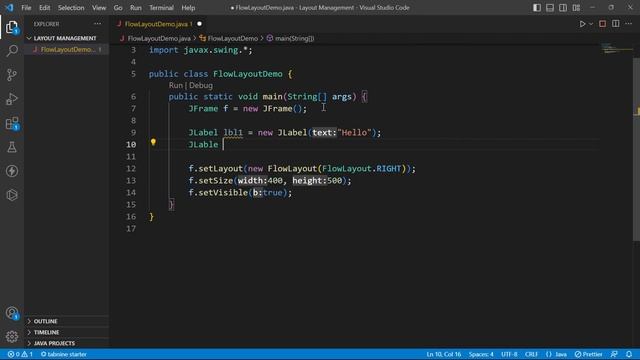
Task: Open the lightning bolt activity bar view
Action: click(12, 171)
